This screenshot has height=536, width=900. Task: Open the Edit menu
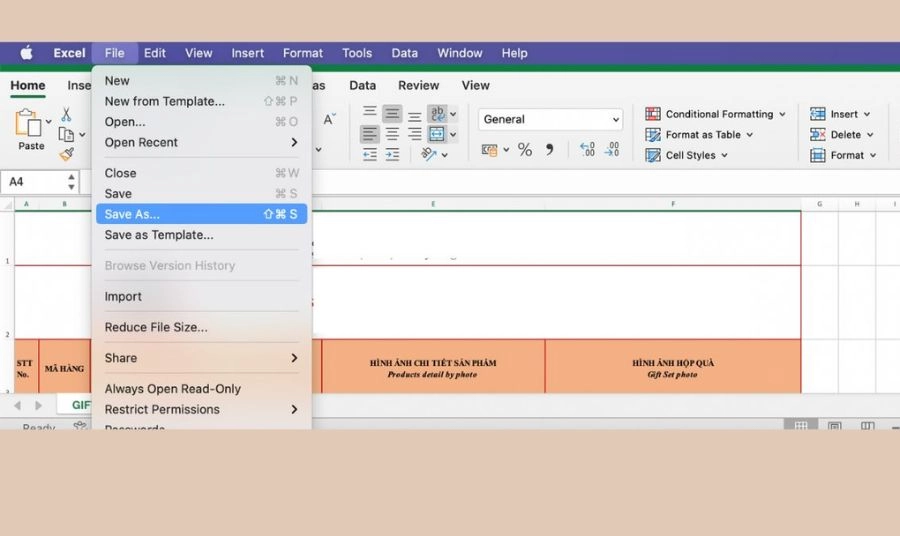coord(154,53)
